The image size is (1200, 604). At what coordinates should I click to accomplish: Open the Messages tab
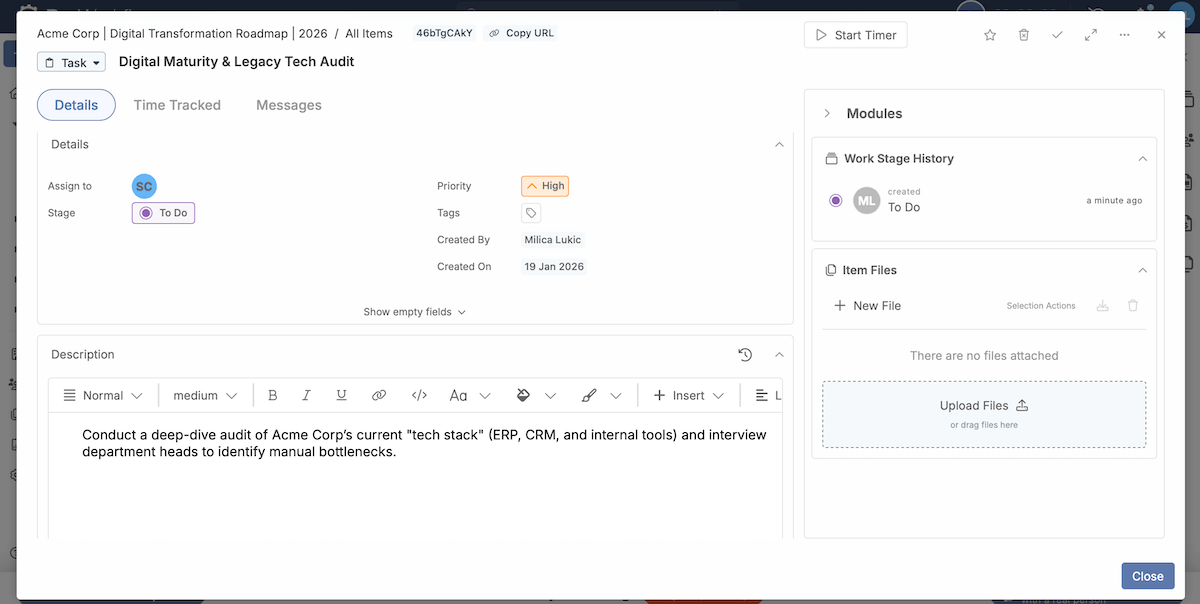coord(288,104)
